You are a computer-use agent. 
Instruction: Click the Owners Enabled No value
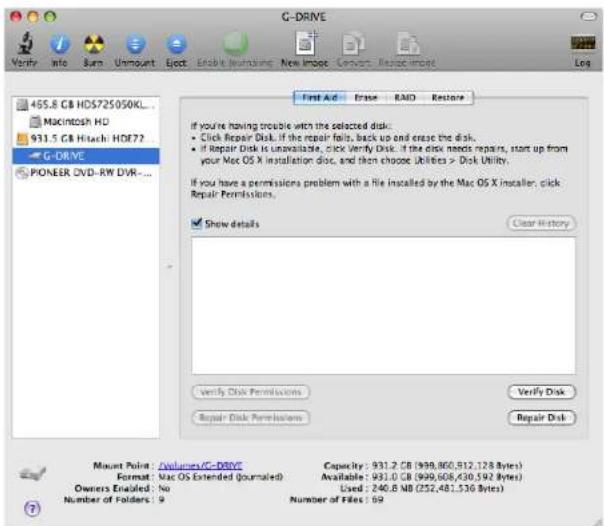(164, 488)
